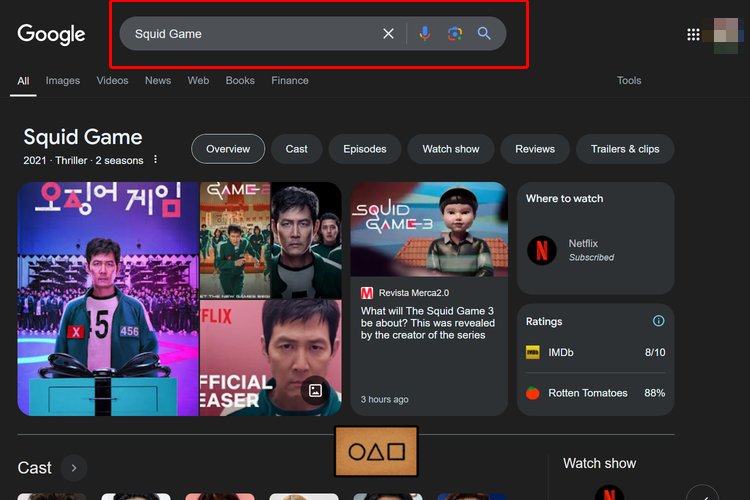750x500 pixels.
Task: Click the Rotten Tomatoes tomato icon
Action: coord(532,393)
